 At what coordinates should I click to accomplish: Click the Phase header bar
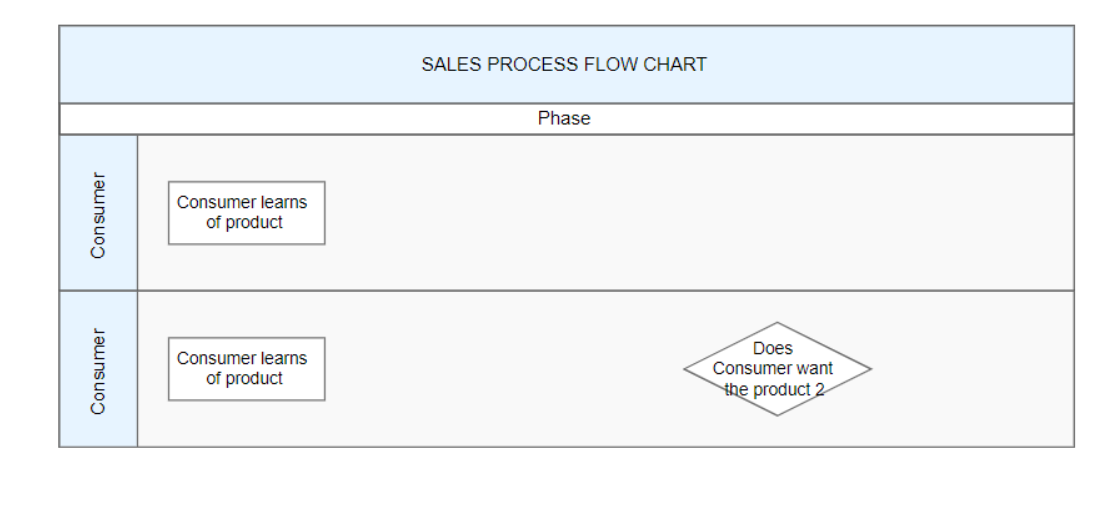tap(564, 119)
